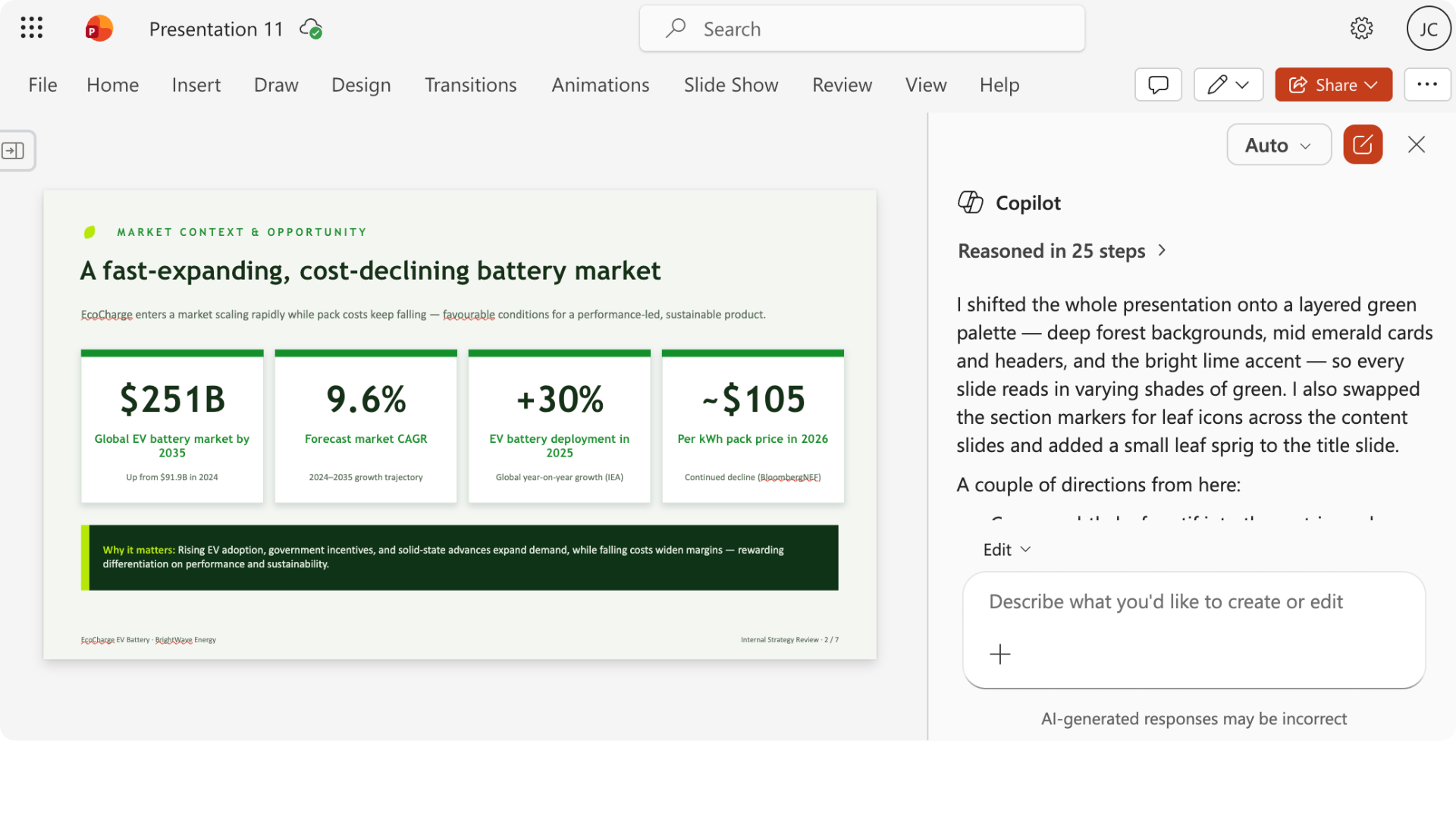Select the +30% stat value
Image resolution: width=1456 pixels, height=819 pixels.
(560, 399)
